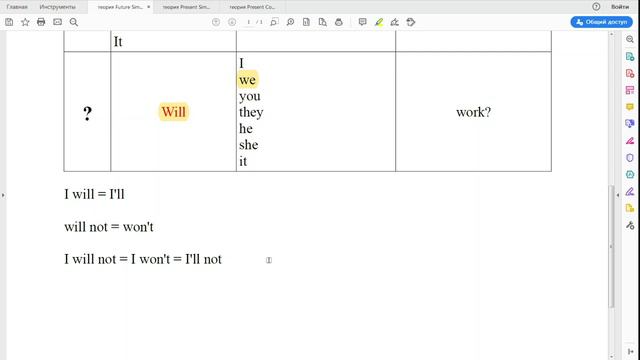Click the line will not = won't

(109, 227)
